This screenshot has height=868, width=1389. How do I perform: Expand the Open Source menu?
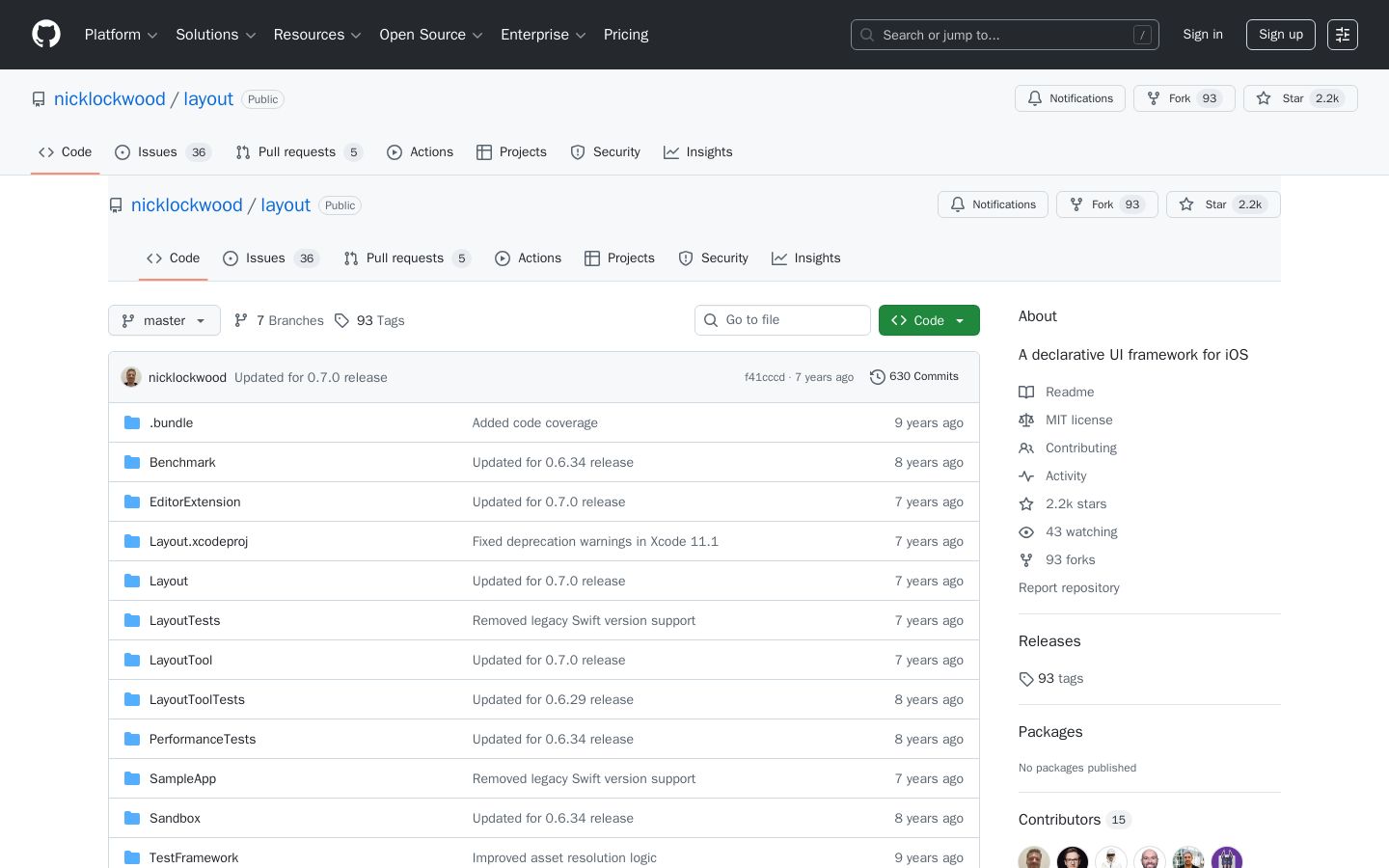[431, 35]
